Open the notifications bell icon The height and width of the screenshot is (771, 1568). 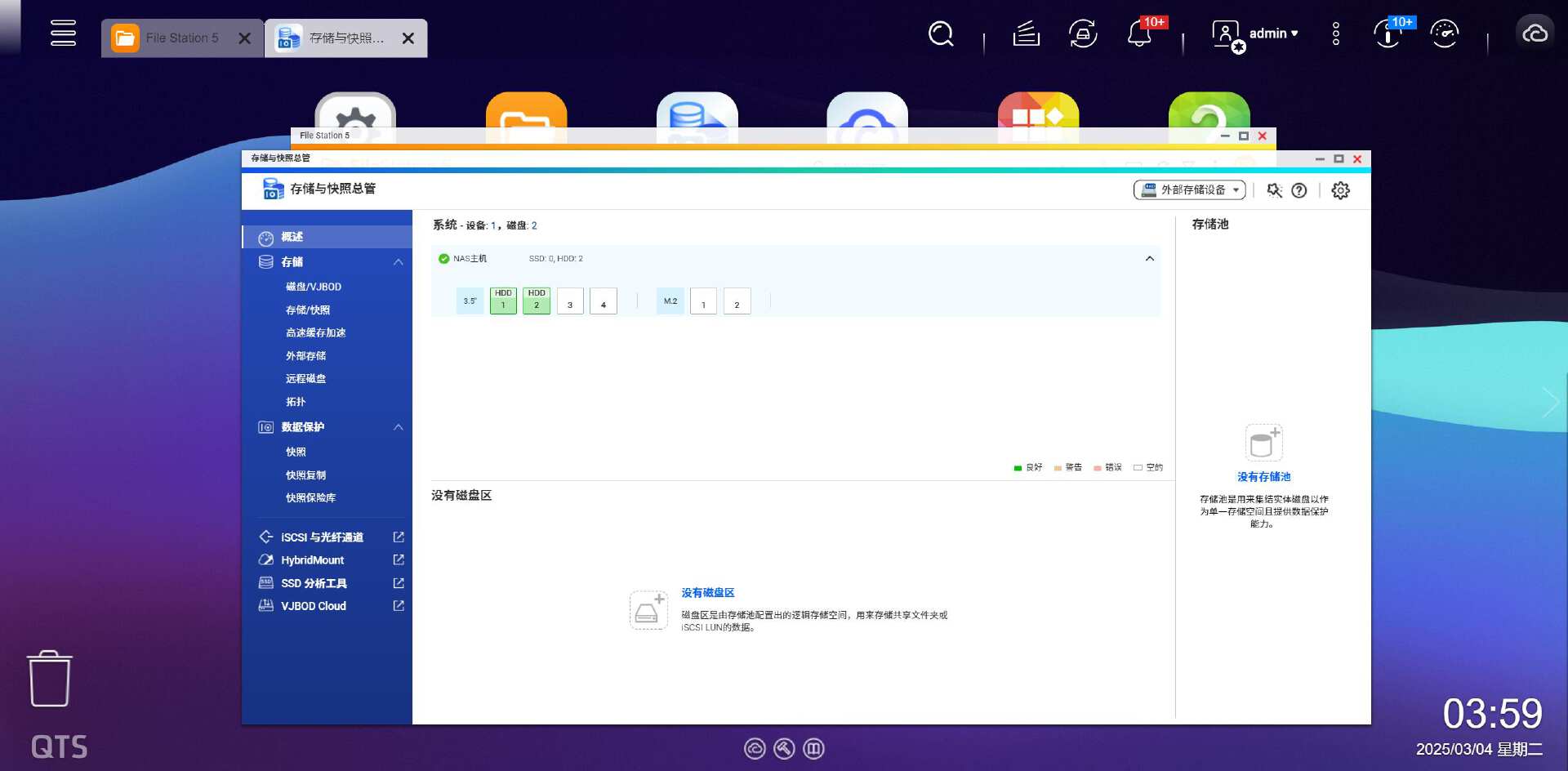click(x=1140, y=33)
